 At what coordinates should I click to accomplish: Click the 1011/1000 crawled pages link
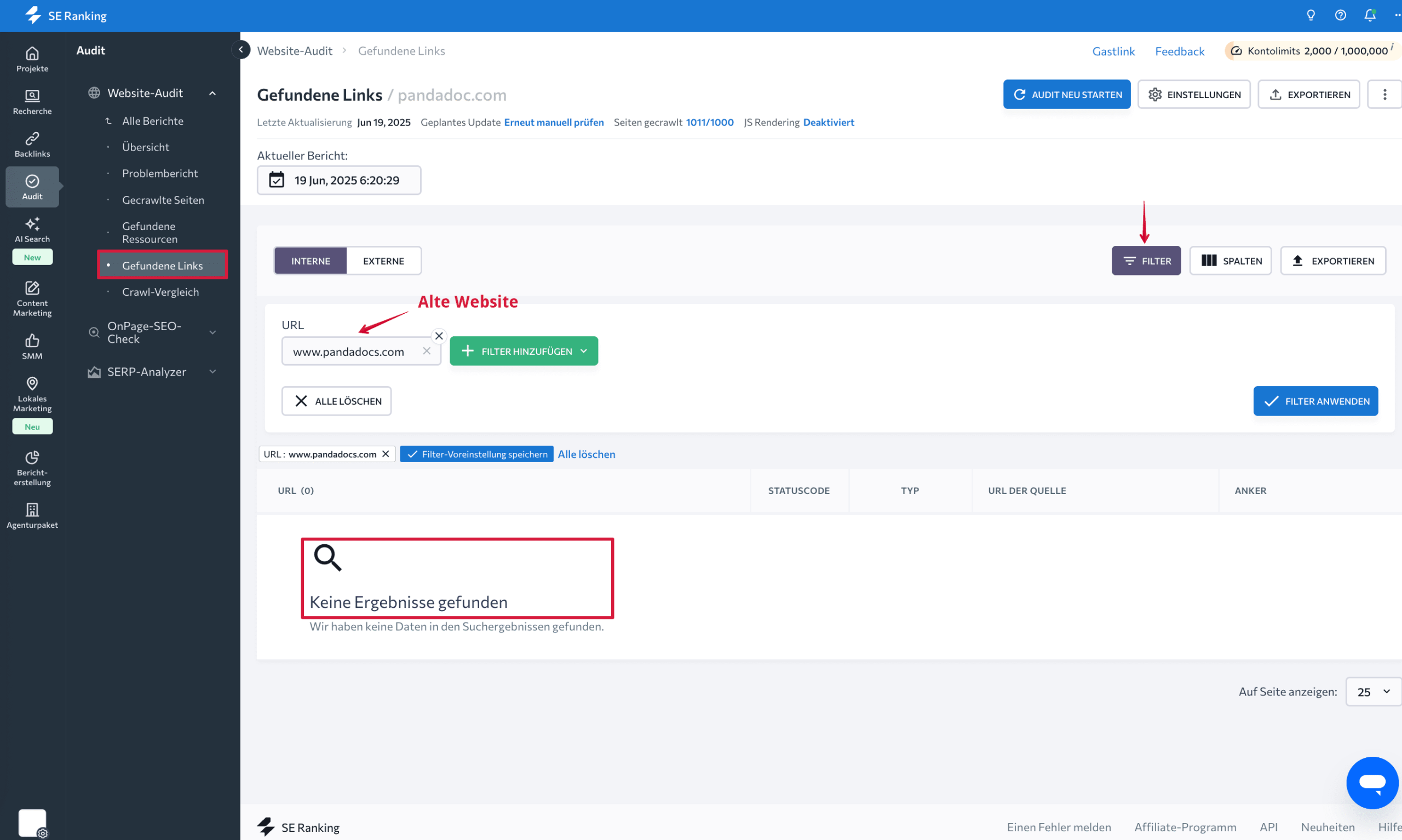tap(709, 122)
